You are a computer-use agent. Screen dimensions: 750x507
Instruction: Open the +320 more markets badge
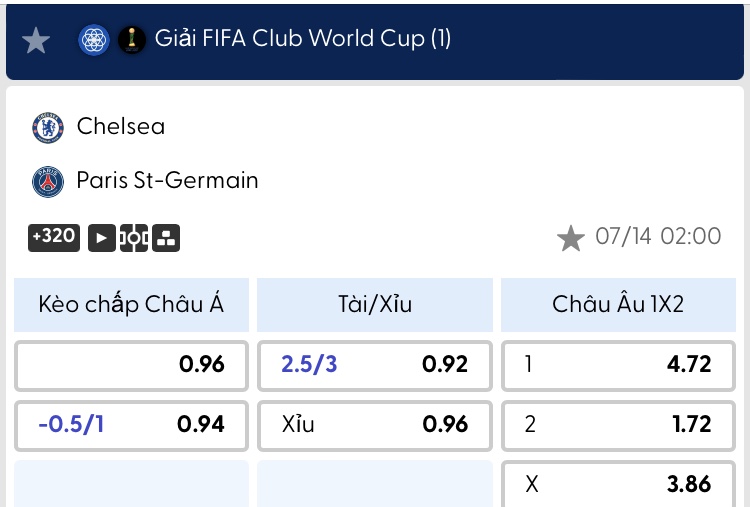coord(54,237)
